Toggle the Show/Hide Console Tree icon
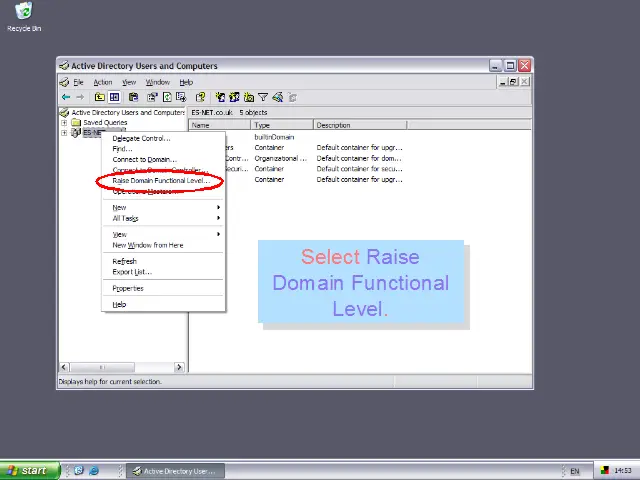 pyautogui.click(x=115, y=97)
